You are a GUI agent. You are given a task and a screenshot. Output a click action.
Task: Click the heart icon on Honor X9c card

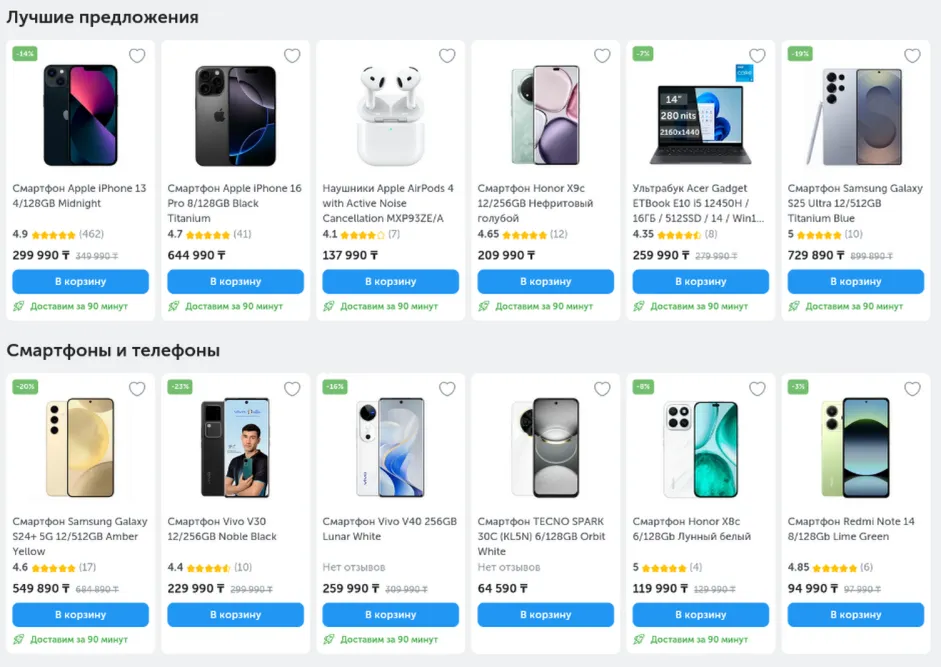click(x=601, y=56)
